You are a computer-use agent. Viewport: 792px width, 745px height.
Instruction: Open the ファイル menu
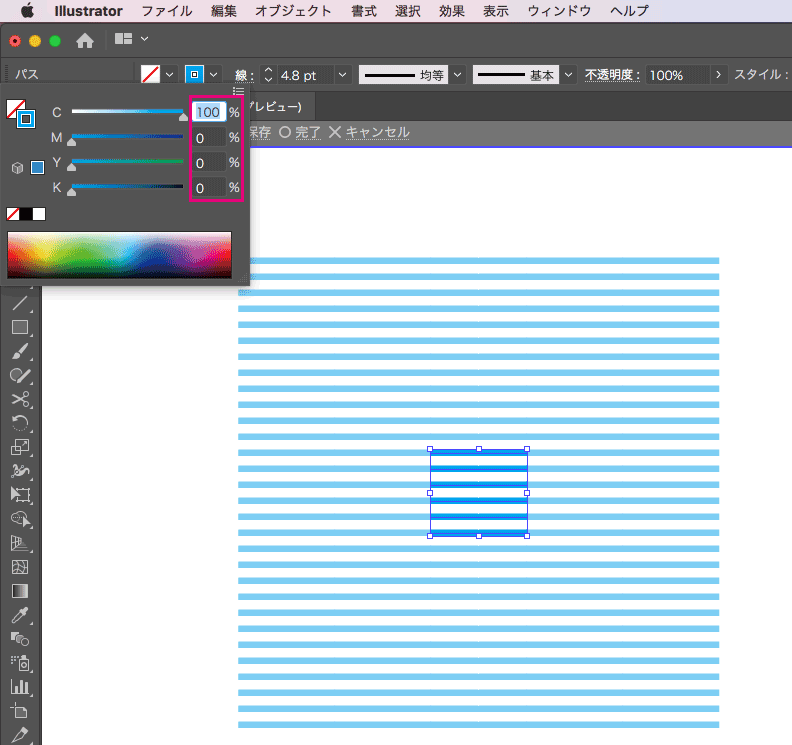pos(167,11)
